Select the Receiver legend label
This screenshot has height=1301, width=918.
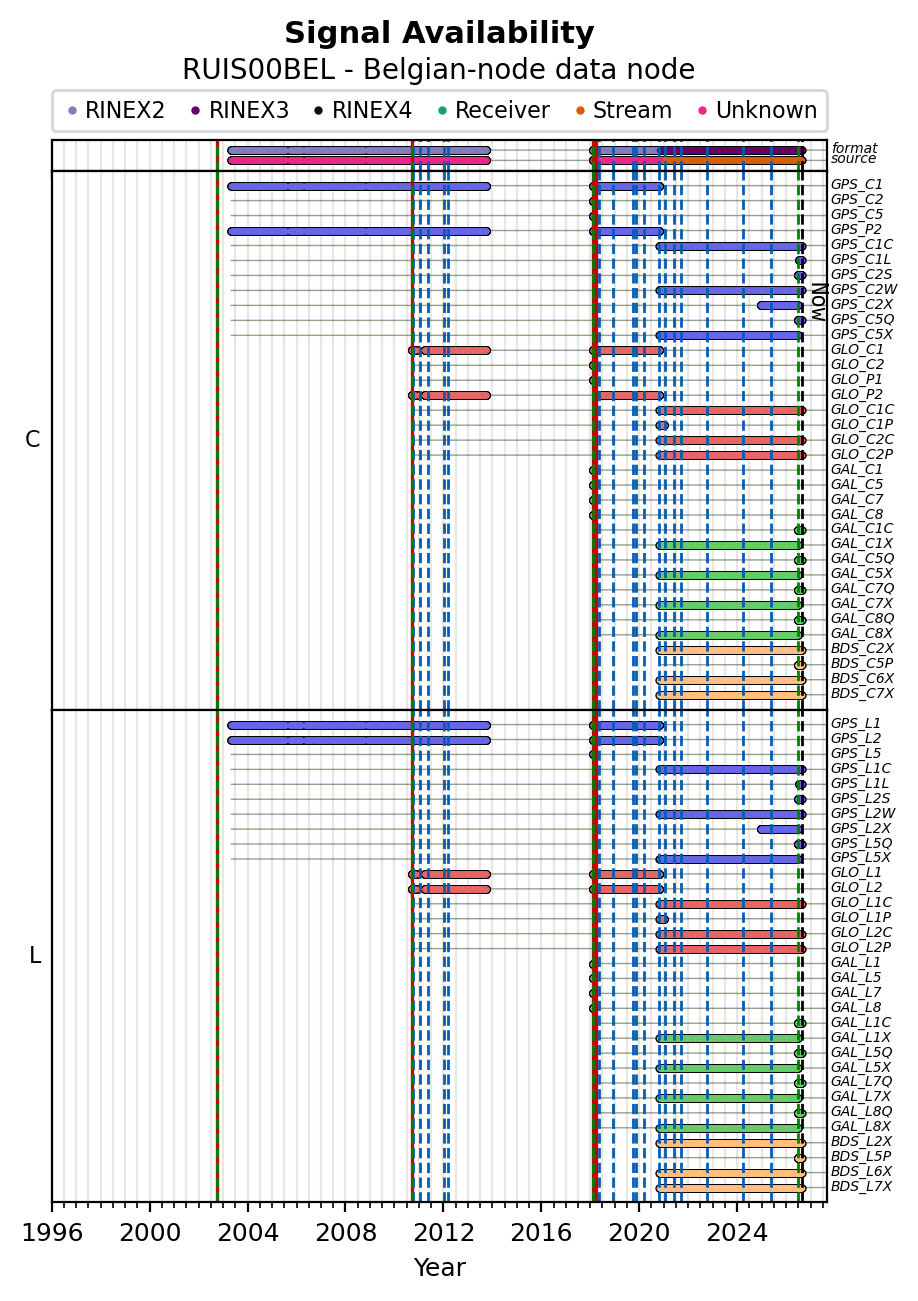502,111
